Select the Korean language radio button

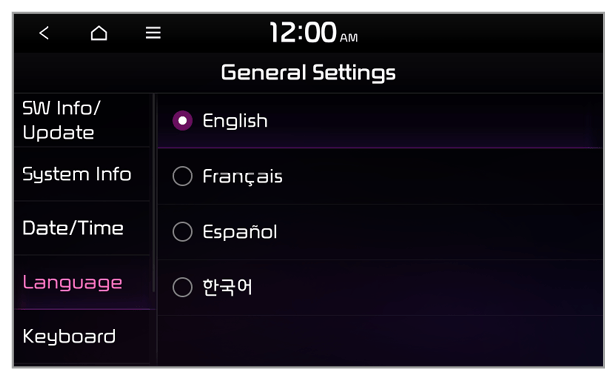tap(182, 287)
